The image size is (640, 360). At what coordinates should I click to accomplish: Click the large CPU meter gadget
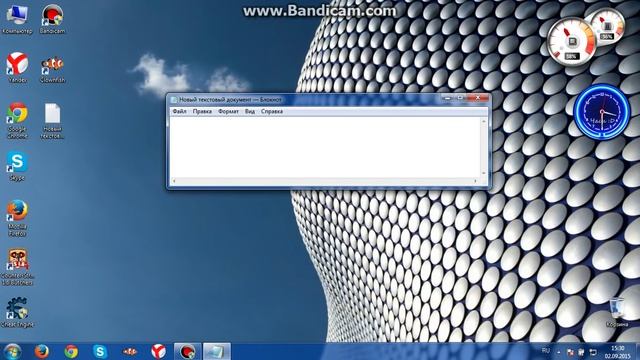pyautogui.click(x=571, y=41)
